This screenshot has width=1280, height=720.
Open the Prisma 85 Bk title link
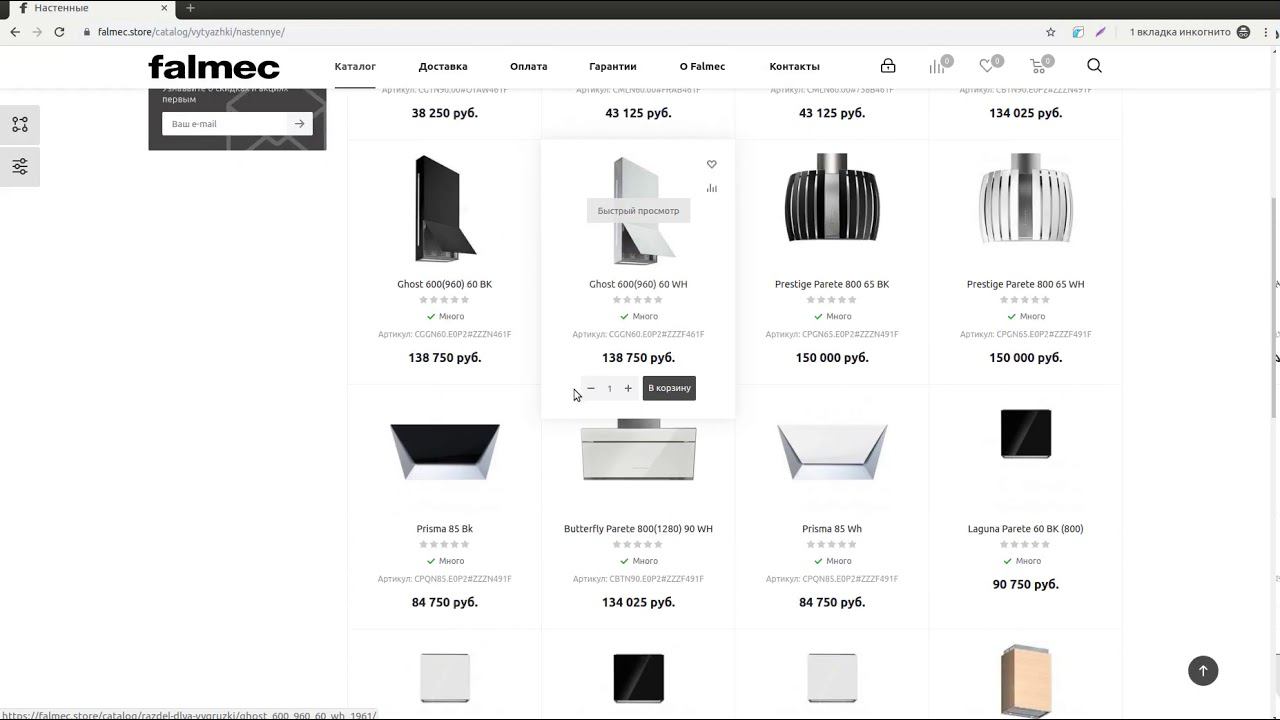(x=445, y=529)
